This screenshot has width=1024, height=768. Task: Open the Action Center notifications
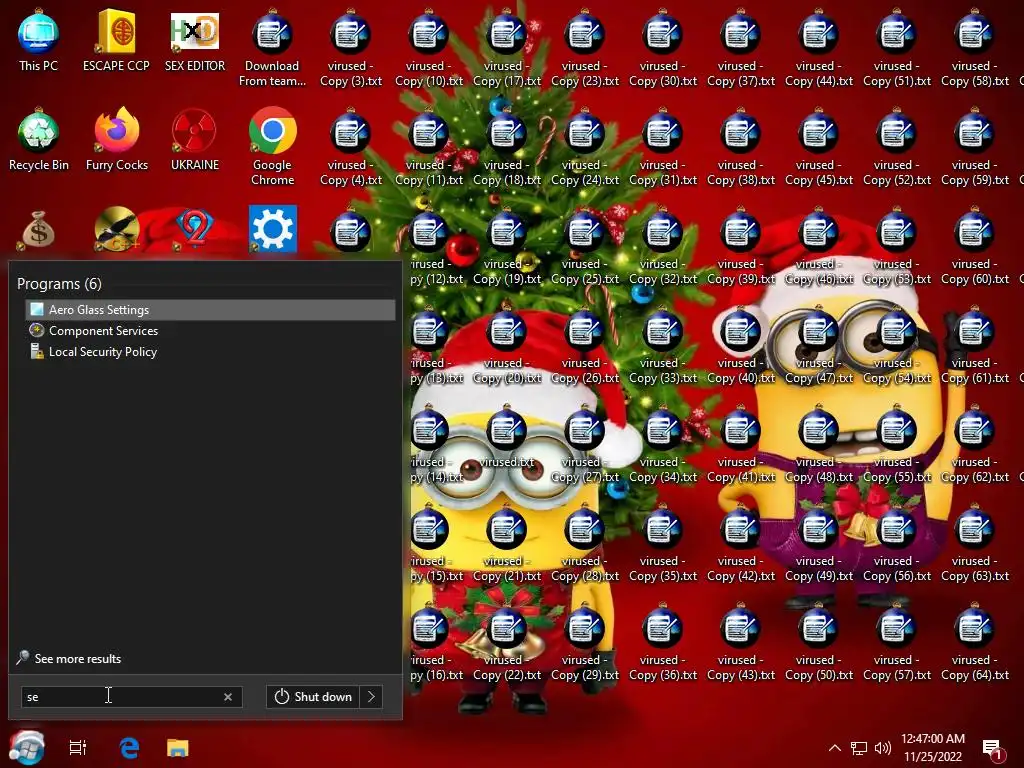pos(993,749)
